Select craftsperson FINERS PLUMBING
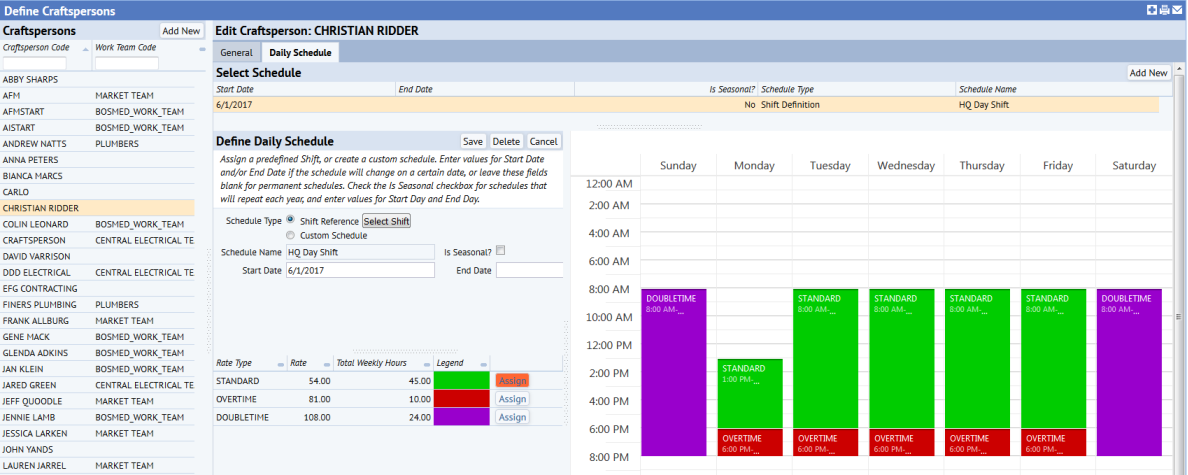Image resolution: width=1188 pixels, height=475 pixels. pos(97,305)
